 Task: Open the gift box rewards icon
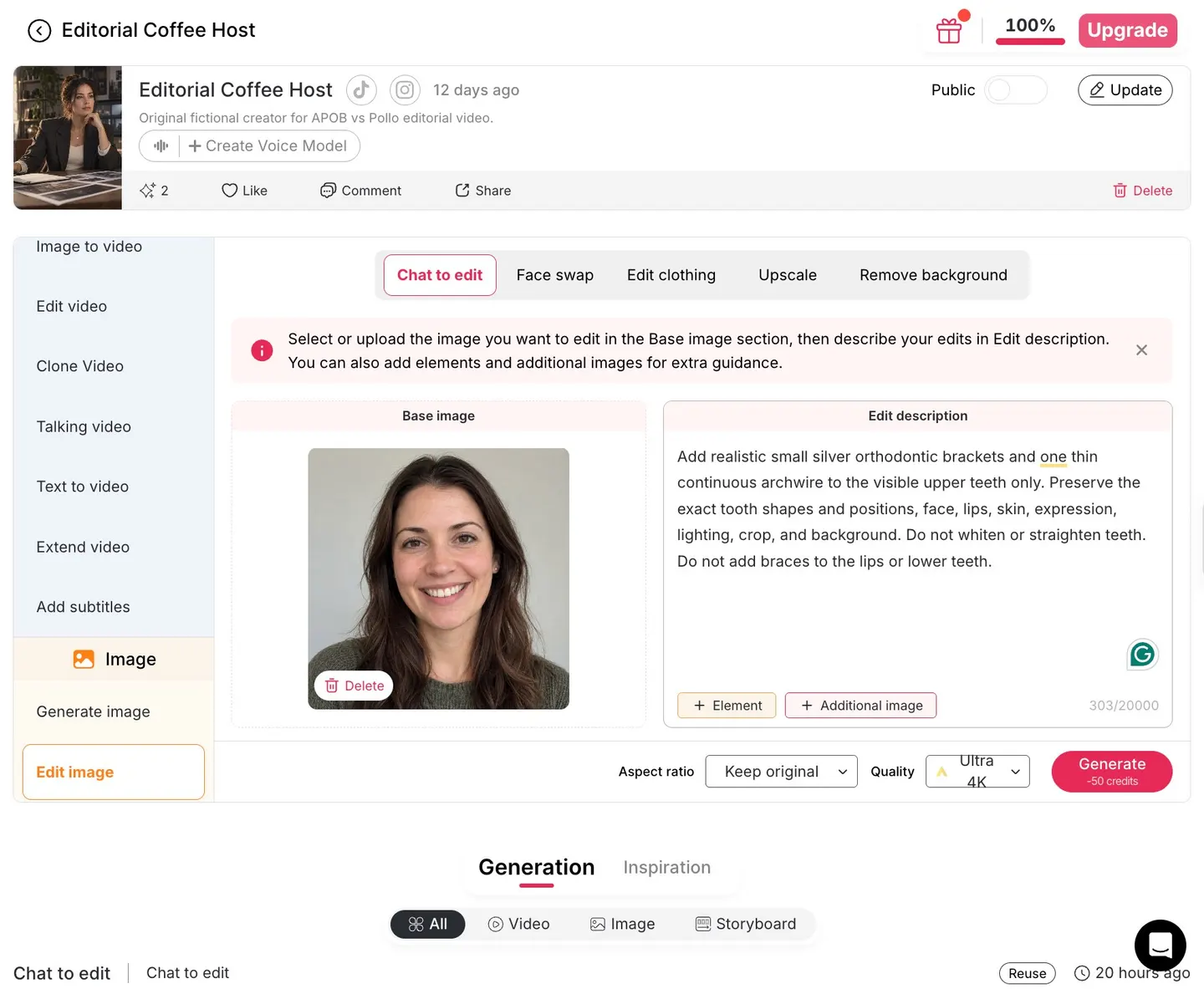(x=949, y=31)
